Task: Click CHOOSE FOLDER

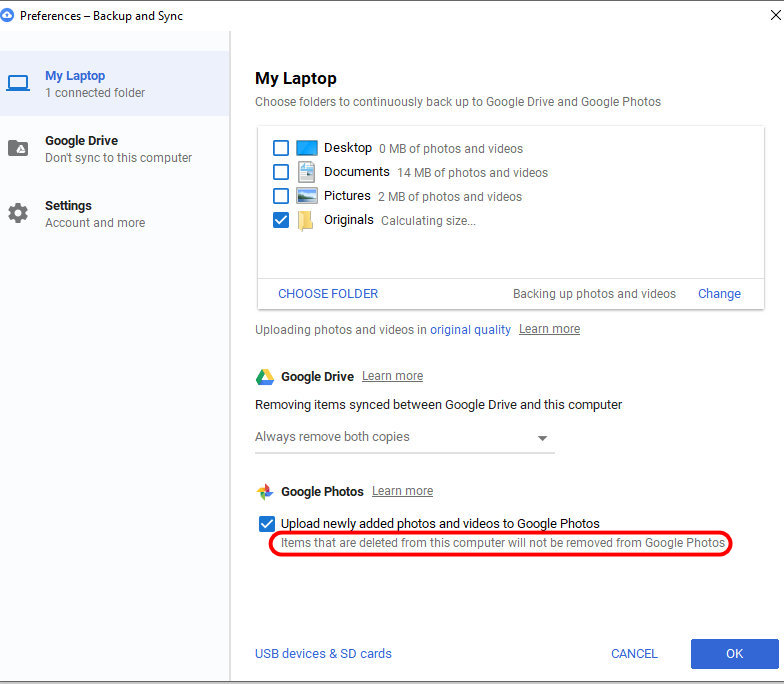Action: pyautogui.click(x=328, y=294)
